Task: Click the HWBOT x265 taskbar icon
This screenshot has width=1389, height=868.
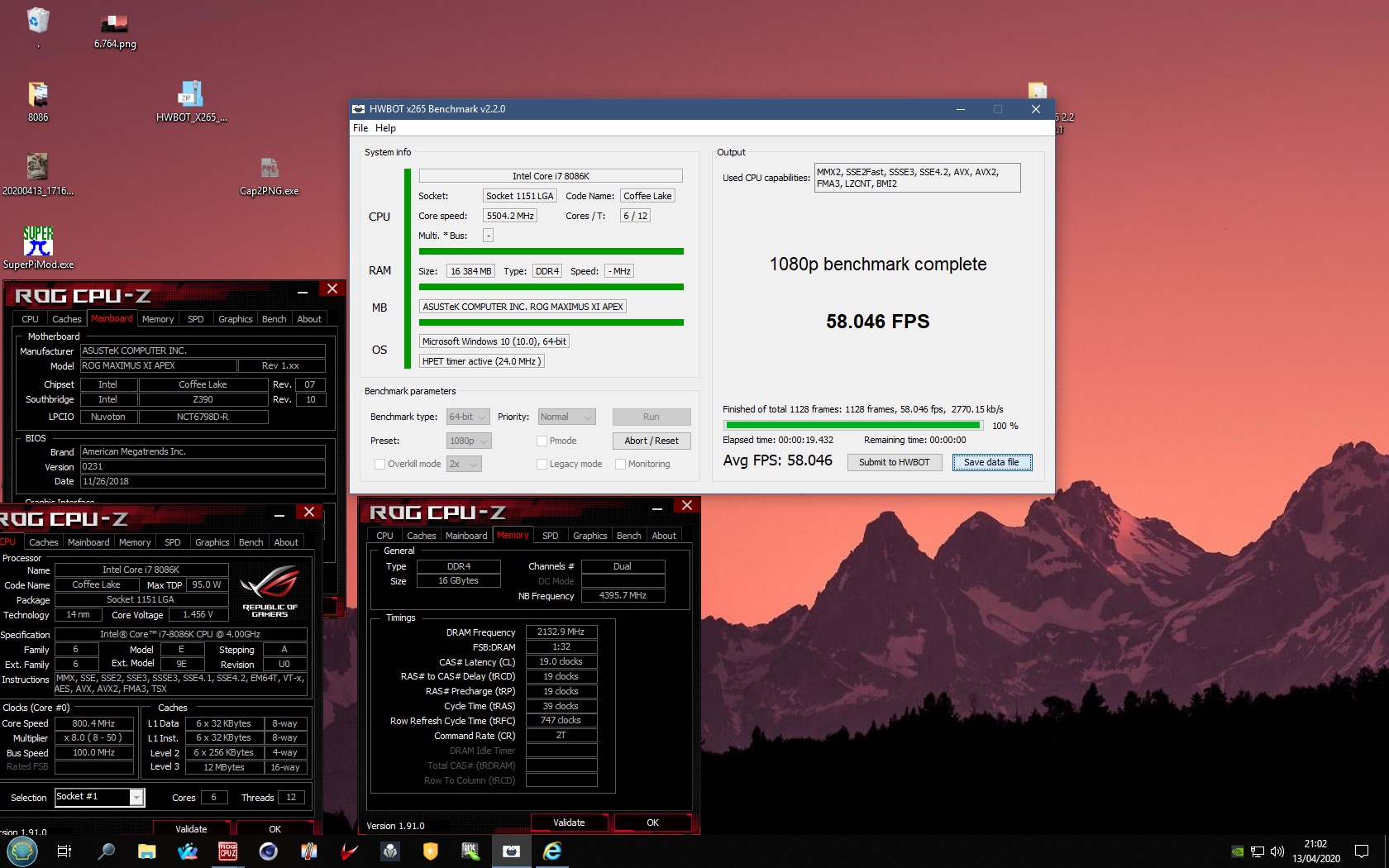Action: [x=511, y=851]
